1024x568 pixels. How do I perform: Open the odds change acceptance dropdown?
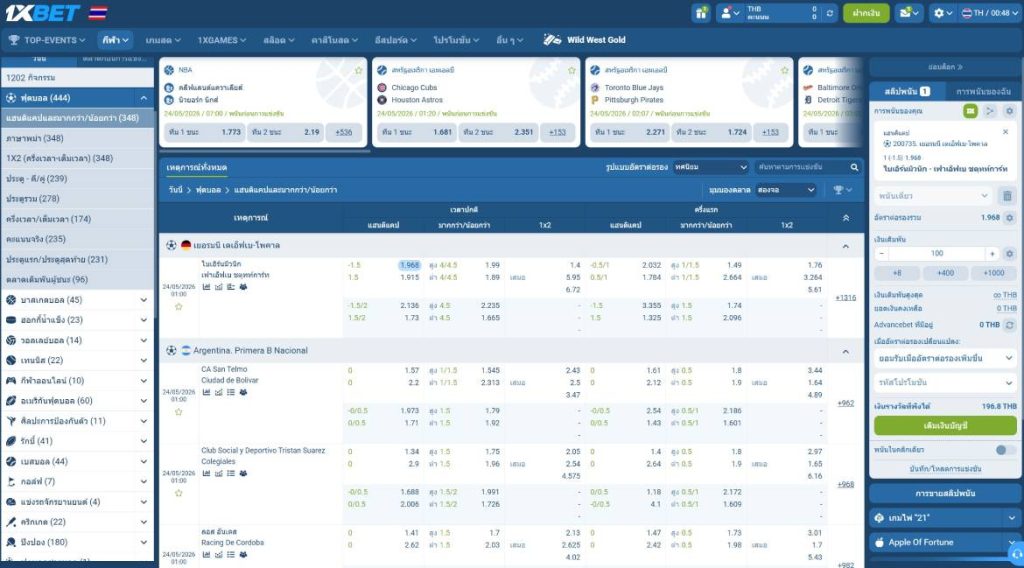click(x=945, y=358)
